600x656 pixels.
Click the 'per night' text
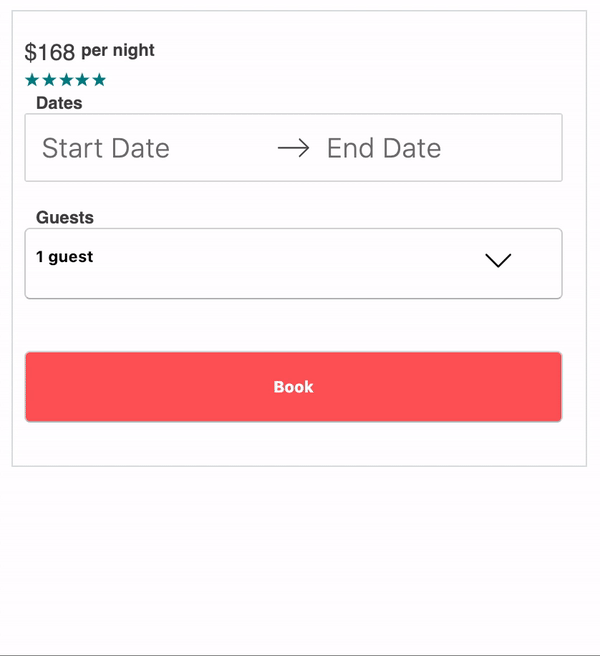[x=118, y=50]
